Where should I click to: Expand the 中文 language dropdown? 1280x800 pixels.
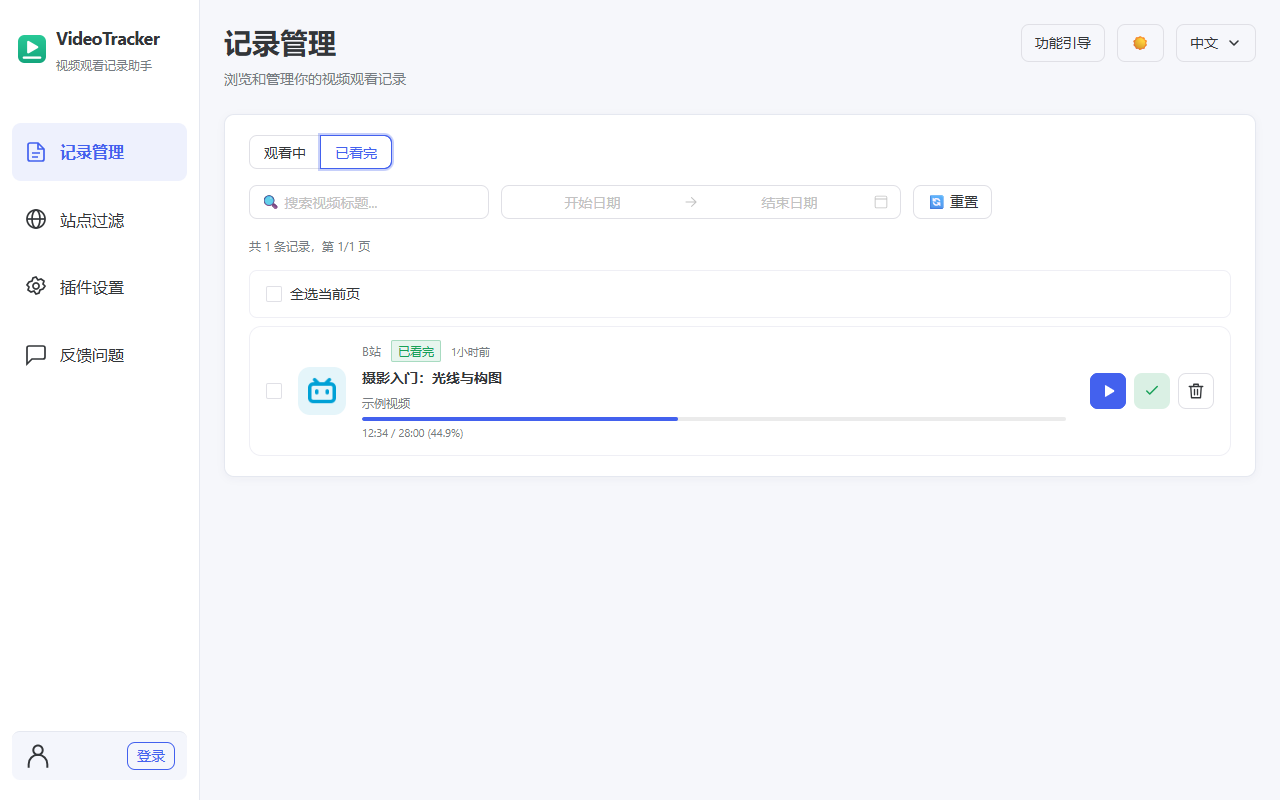point(1216,43)
